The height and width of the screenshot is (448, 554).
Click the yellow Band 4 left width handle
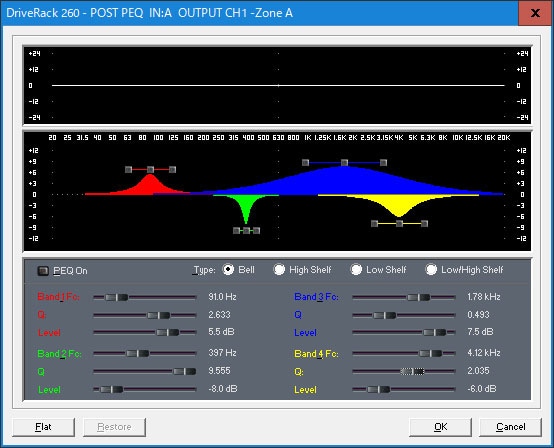click(x=375, y=223)
